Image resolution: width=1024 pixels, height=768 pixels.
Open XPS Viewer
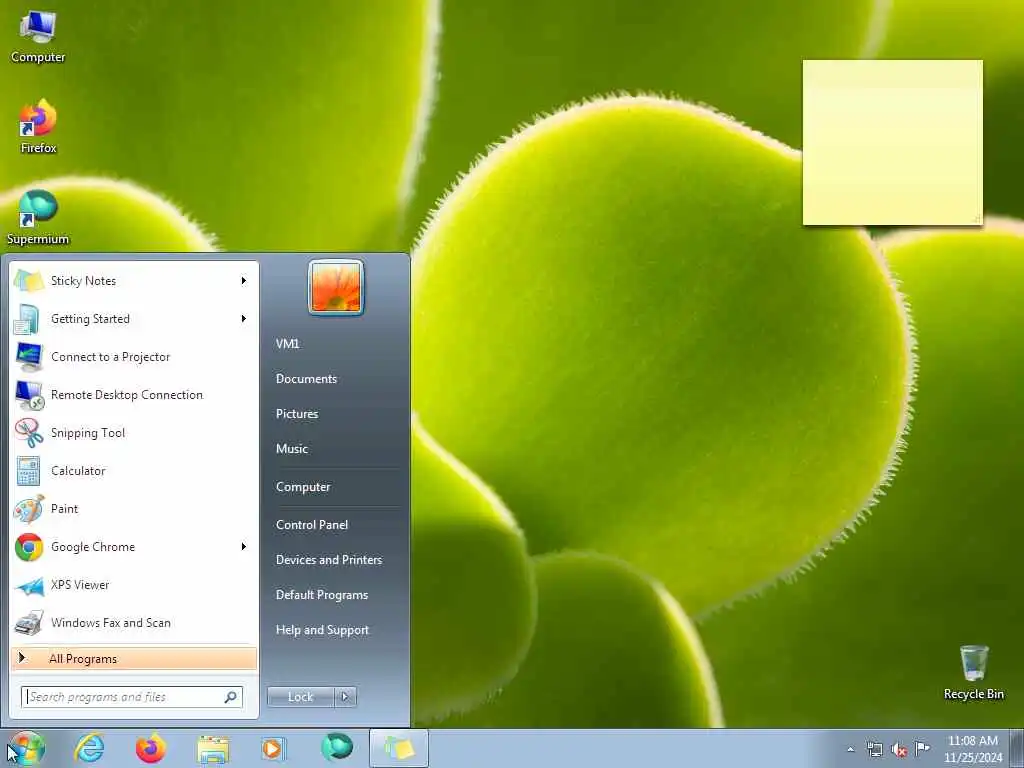click(x=134, y=584)
